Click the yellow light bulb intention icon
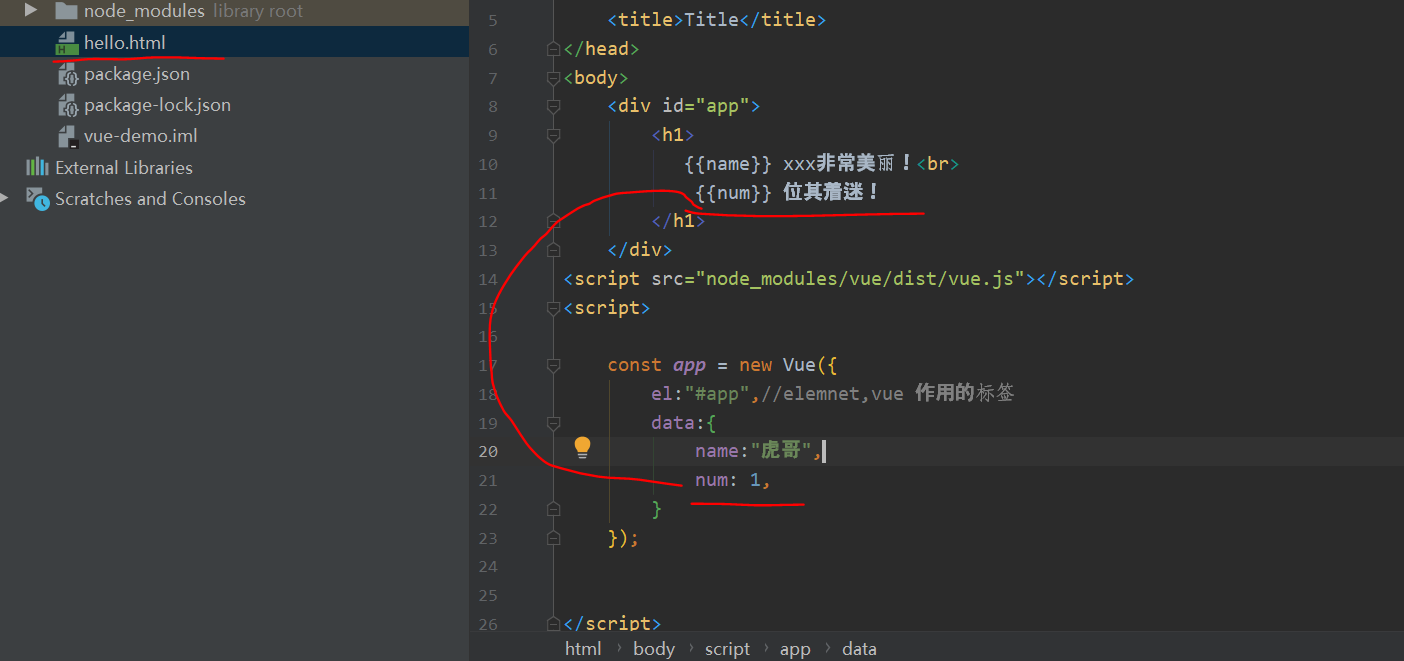Image resolution: width=1404 pixels, height=661 pixels. coord(582,447)
